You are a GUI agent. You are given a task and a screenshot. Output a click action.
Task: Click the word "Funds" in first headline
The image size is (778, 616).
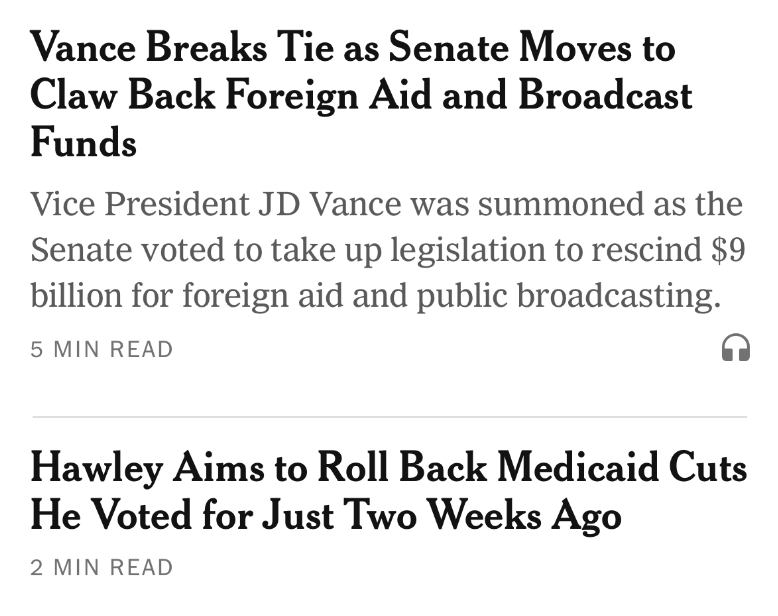84,143
